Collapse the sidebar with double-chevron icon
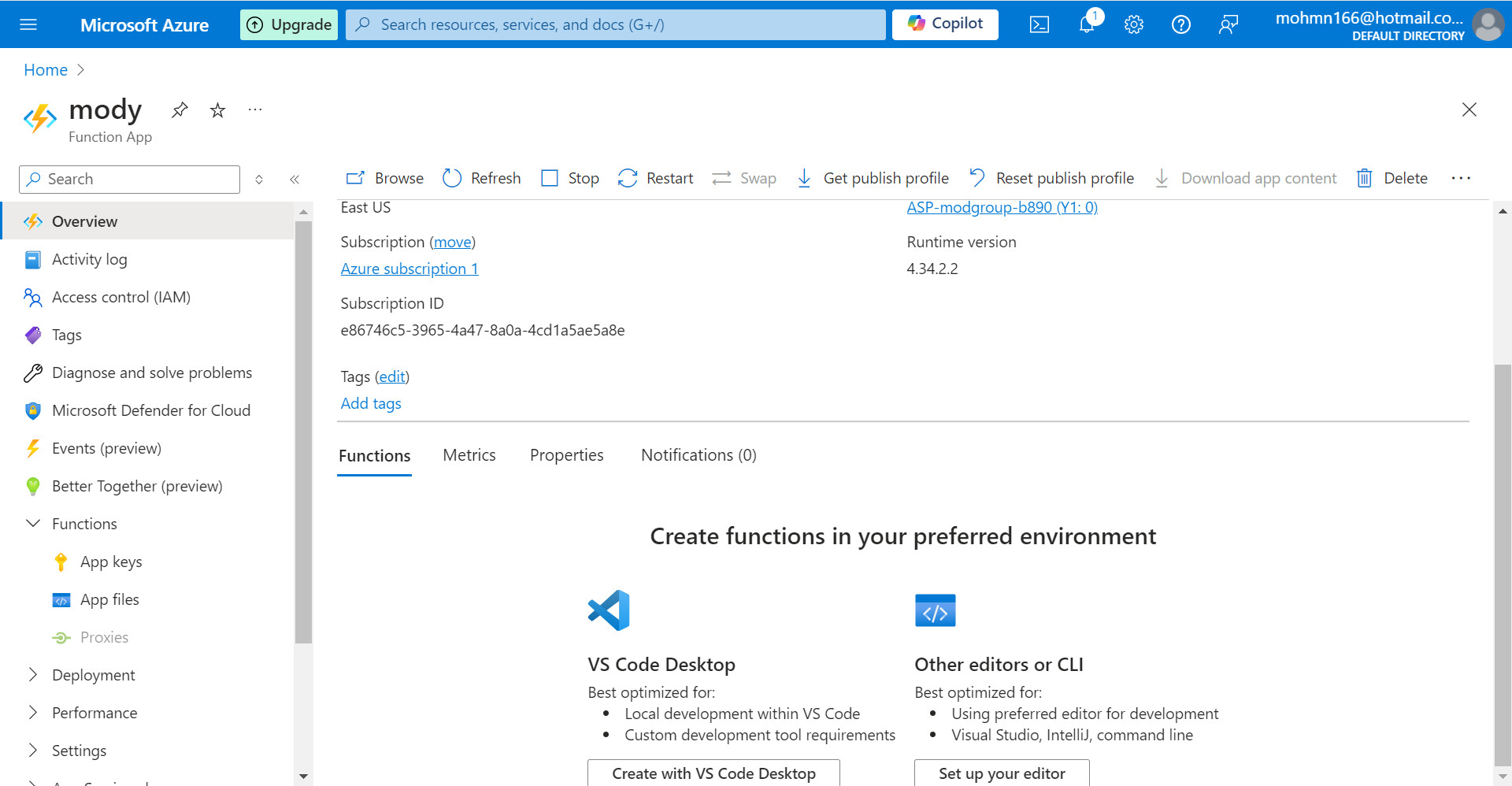Screen dimensions: 1512x786 point(295,180)
